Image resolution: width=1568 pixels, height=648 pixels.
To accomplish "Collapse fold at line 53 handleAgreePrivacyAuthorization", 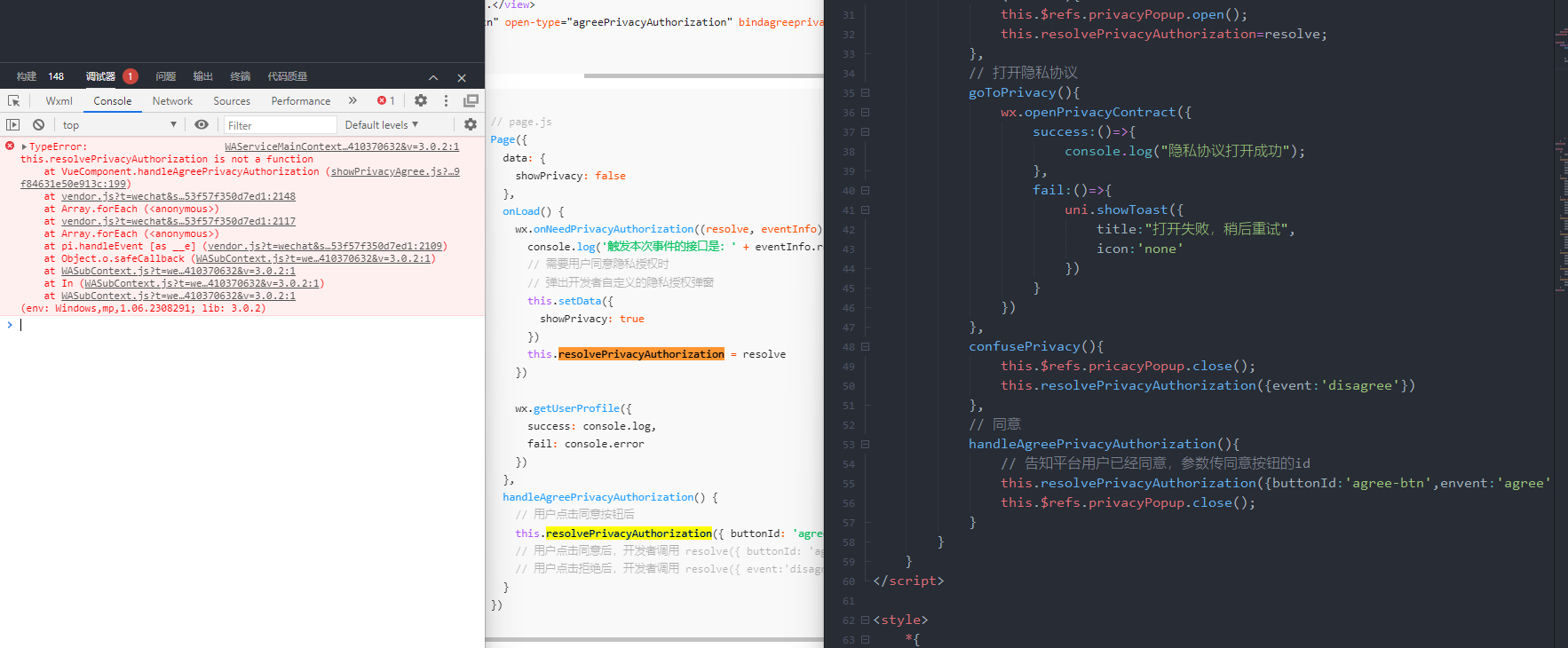I will pyautogui.click(x=865, y=445).
